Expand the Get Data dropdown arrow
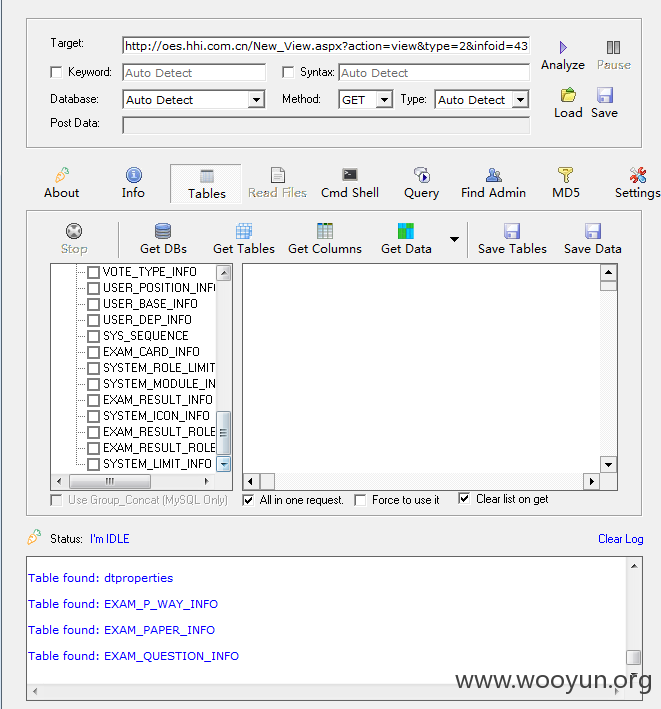661x709 pixels. 454,239
